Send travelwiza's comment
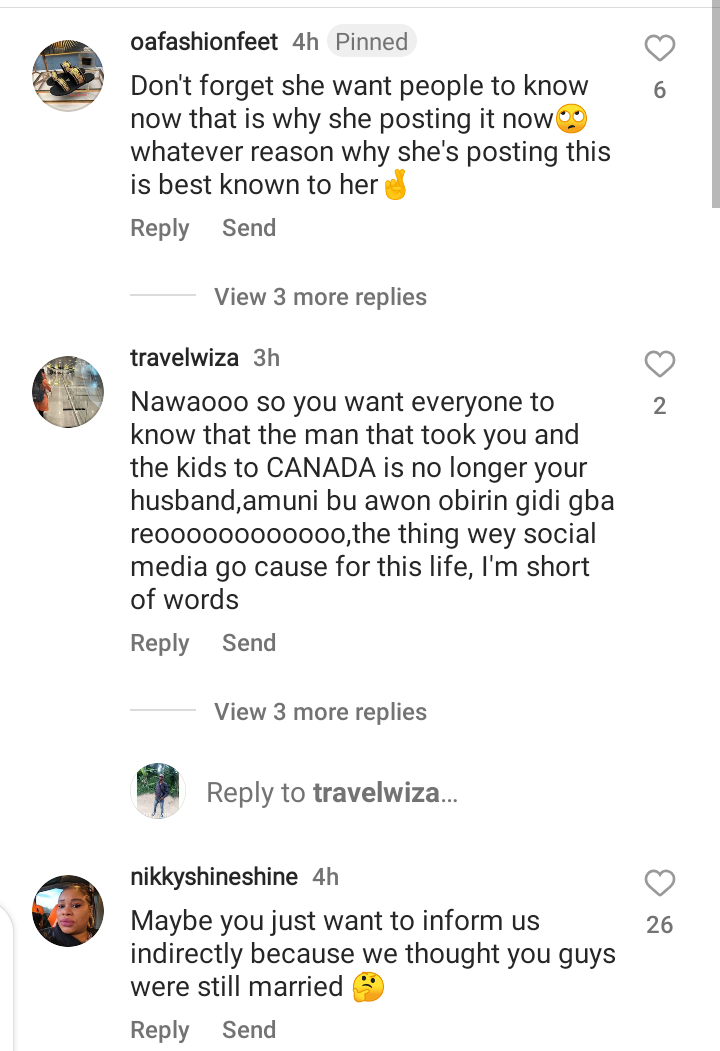Screen dimensions: 720x1051 [x=249, y=643]
